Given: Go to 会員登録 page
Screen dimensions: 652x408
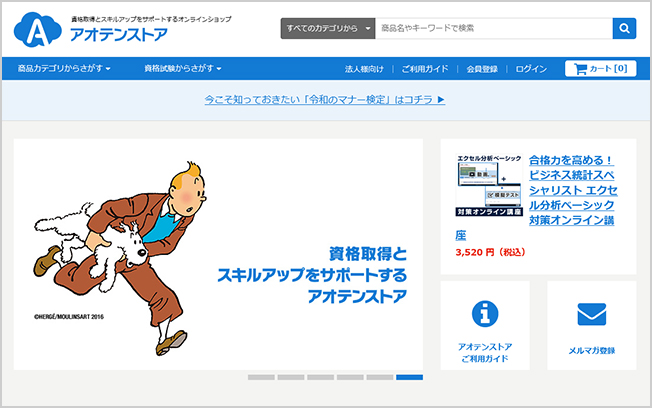Looking at the screenshot, I should pyautogui.click(x=482, y=69).
